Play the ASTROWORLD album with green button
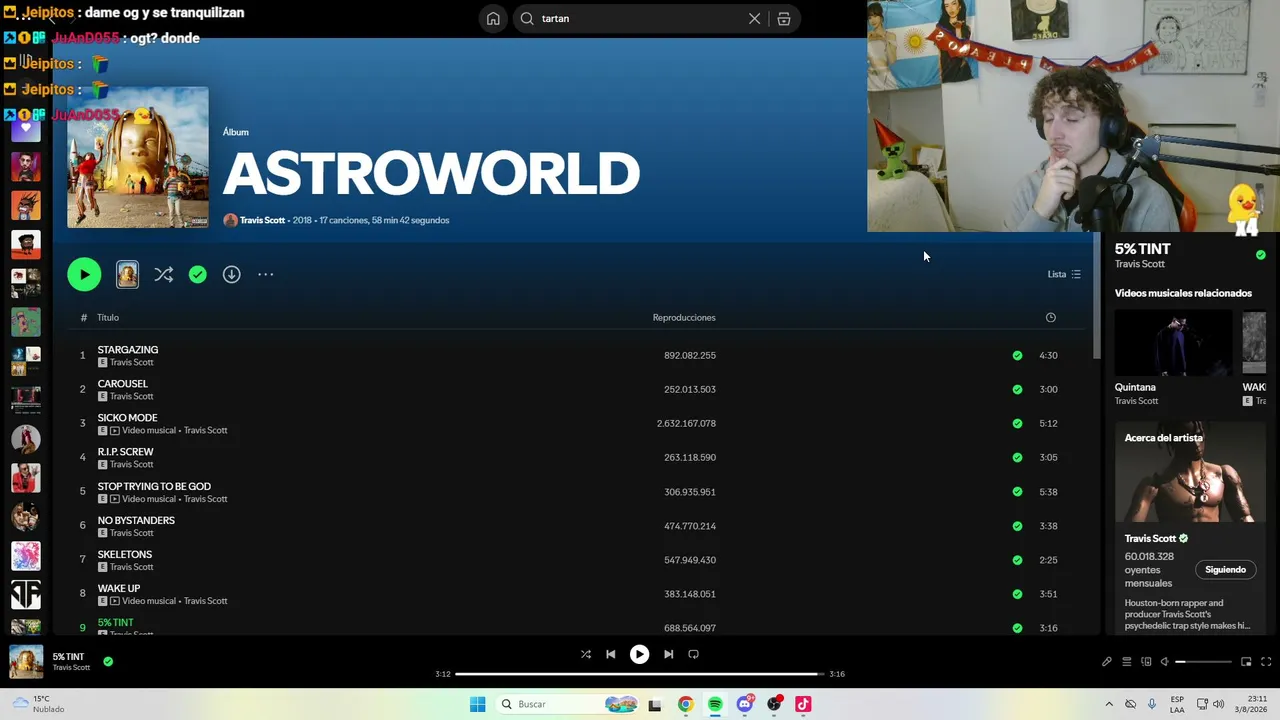This screenshot has width=1280, height=720. coord(84,275)
